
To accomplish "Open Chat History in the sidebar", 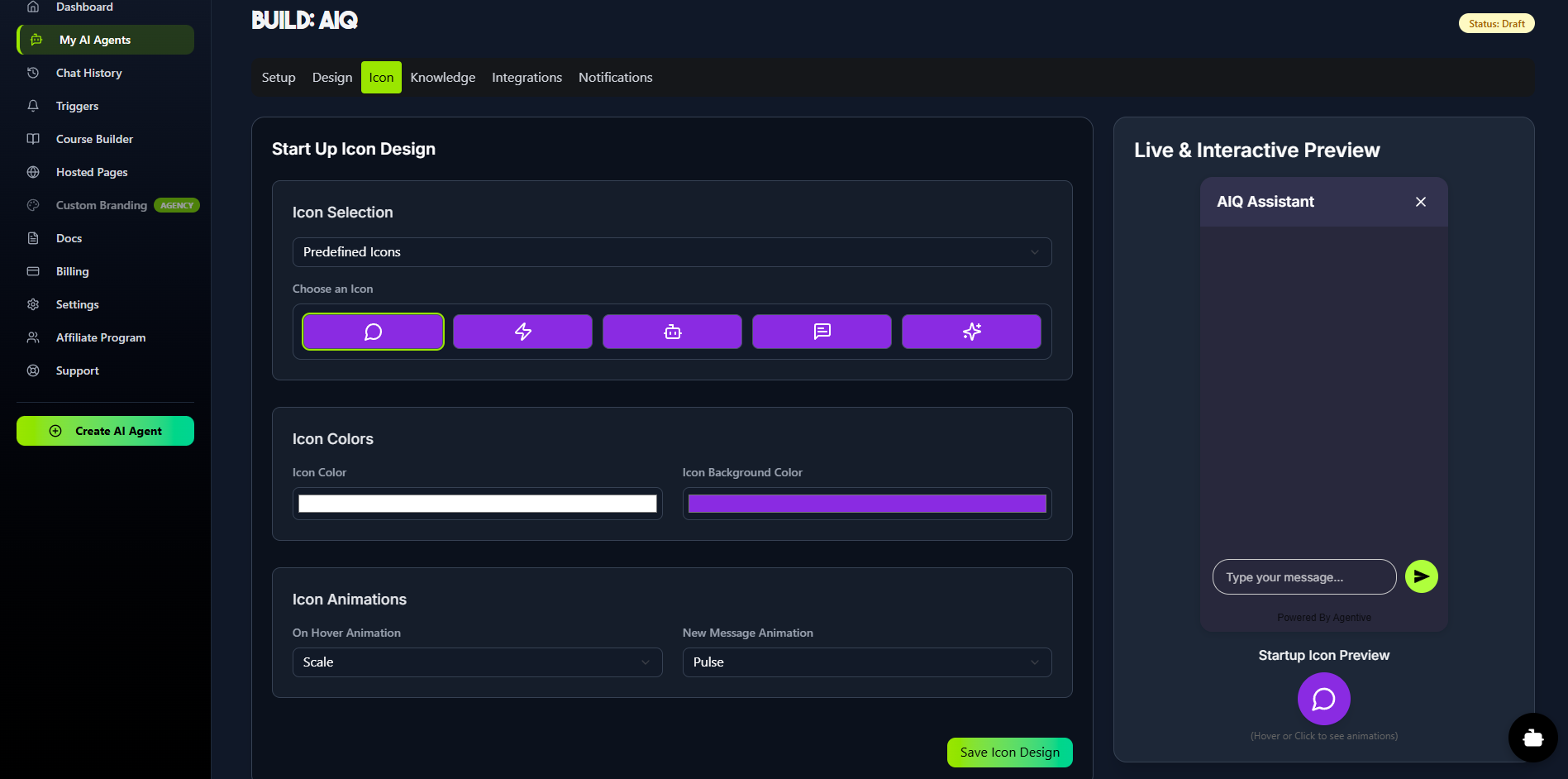I will [x=89, y=73].
